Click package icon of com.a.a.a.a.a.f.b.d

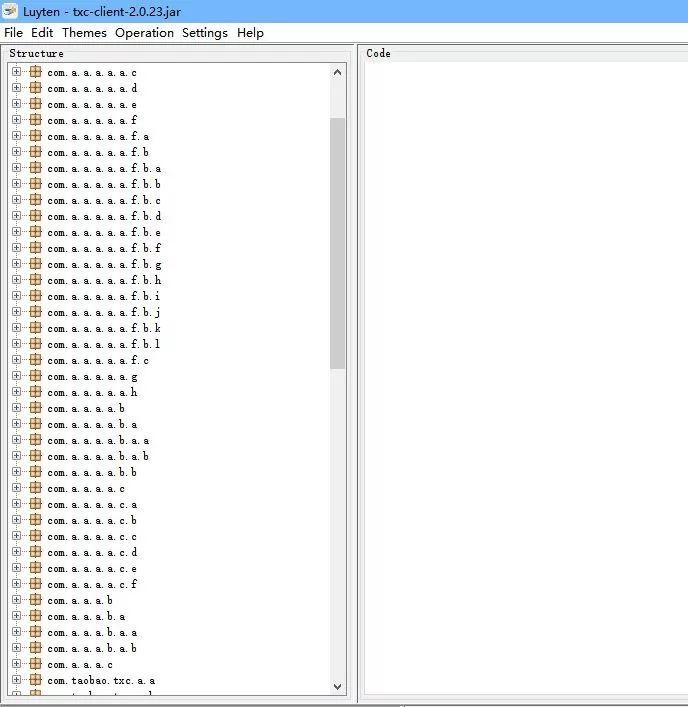pyautogui.click(x=36, y=216)
